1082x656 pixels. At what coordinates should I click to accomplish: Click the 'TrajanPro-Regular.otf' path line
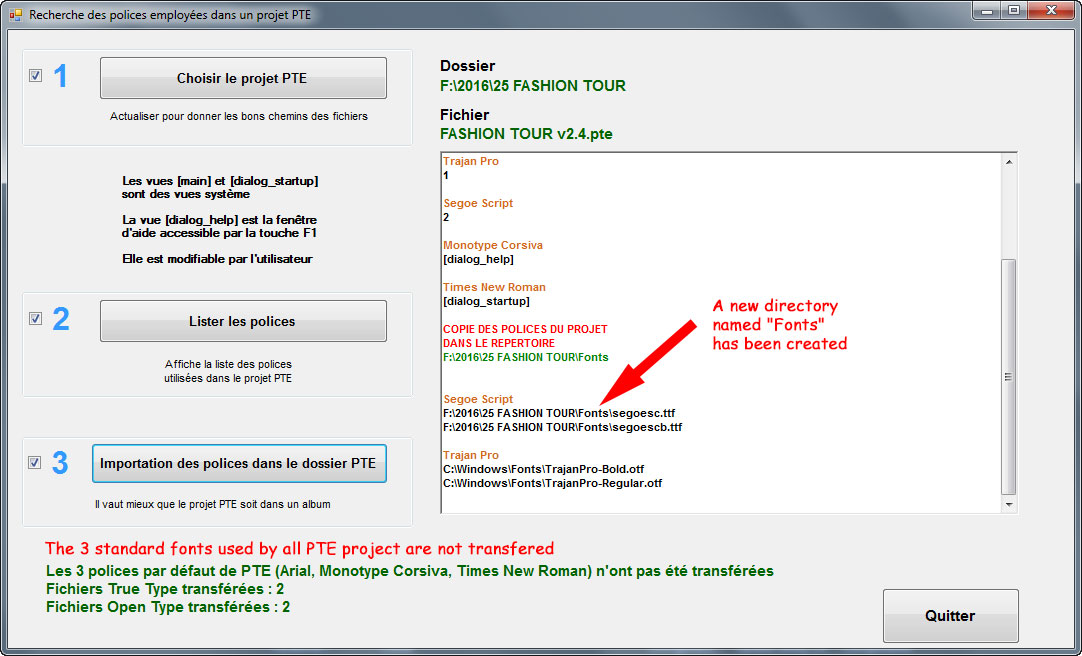coord(553,483)
